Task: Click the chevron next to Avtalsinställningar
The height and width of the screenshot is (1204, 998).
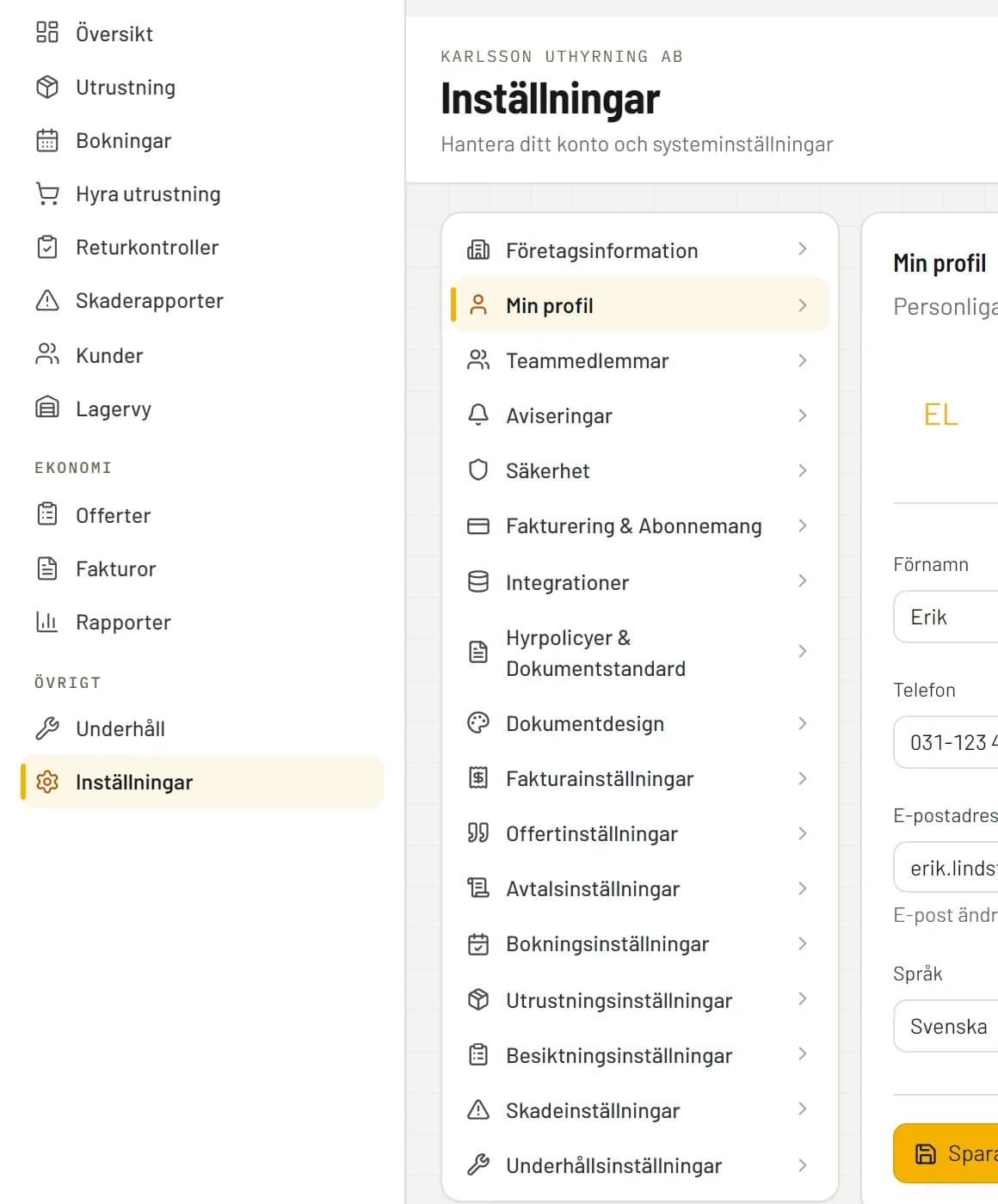Action: tap(802, 888)
